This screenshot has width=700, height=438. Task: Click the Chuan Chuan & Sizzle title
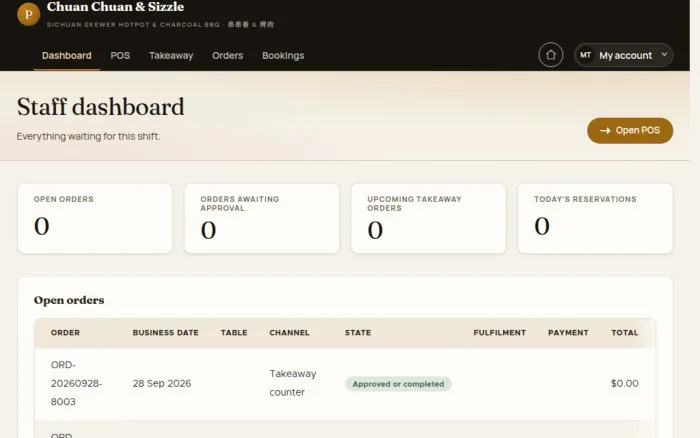(115, 7)
